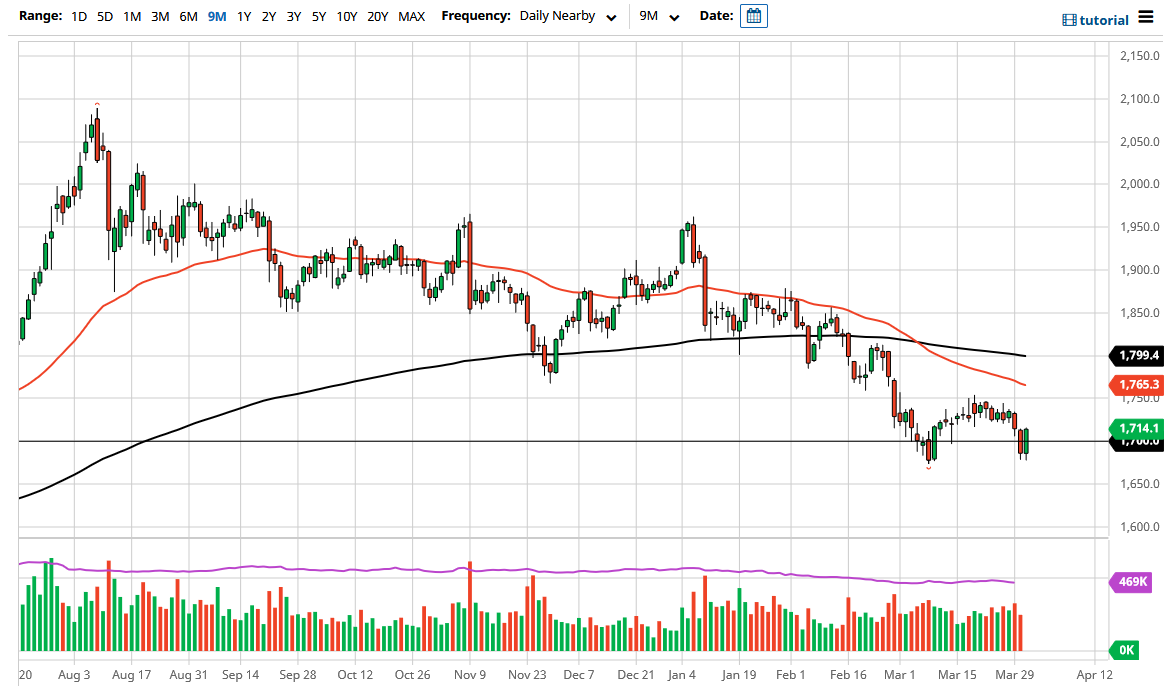Click the purple 469K volume average label
Viewport: 1172px width, 694px height.
(x=1131, y=582)
